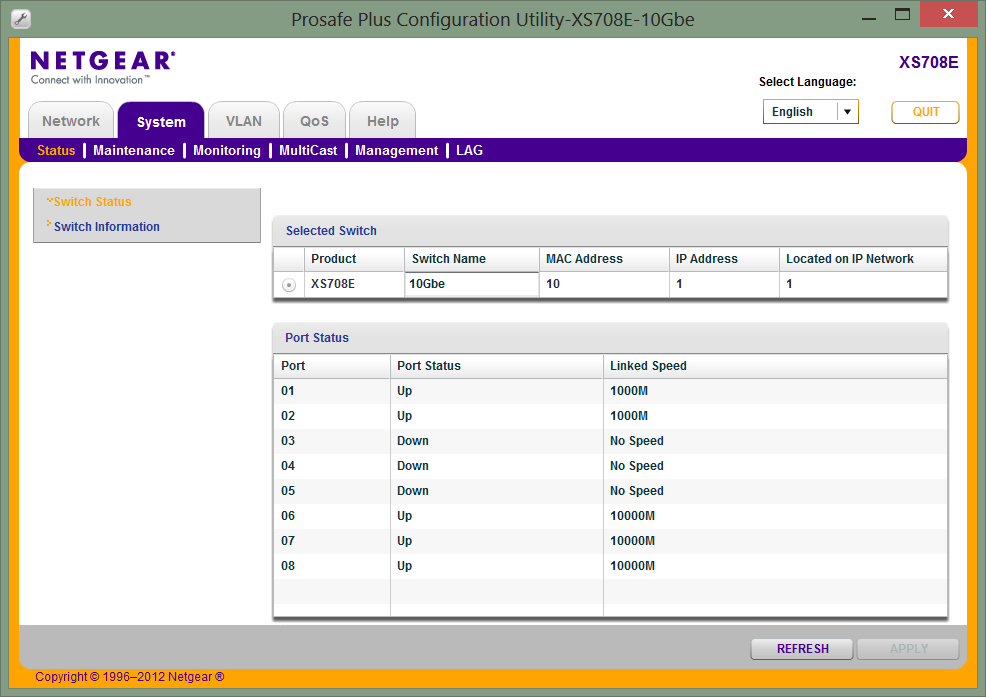Go to the QoS tab

(314, 121)
